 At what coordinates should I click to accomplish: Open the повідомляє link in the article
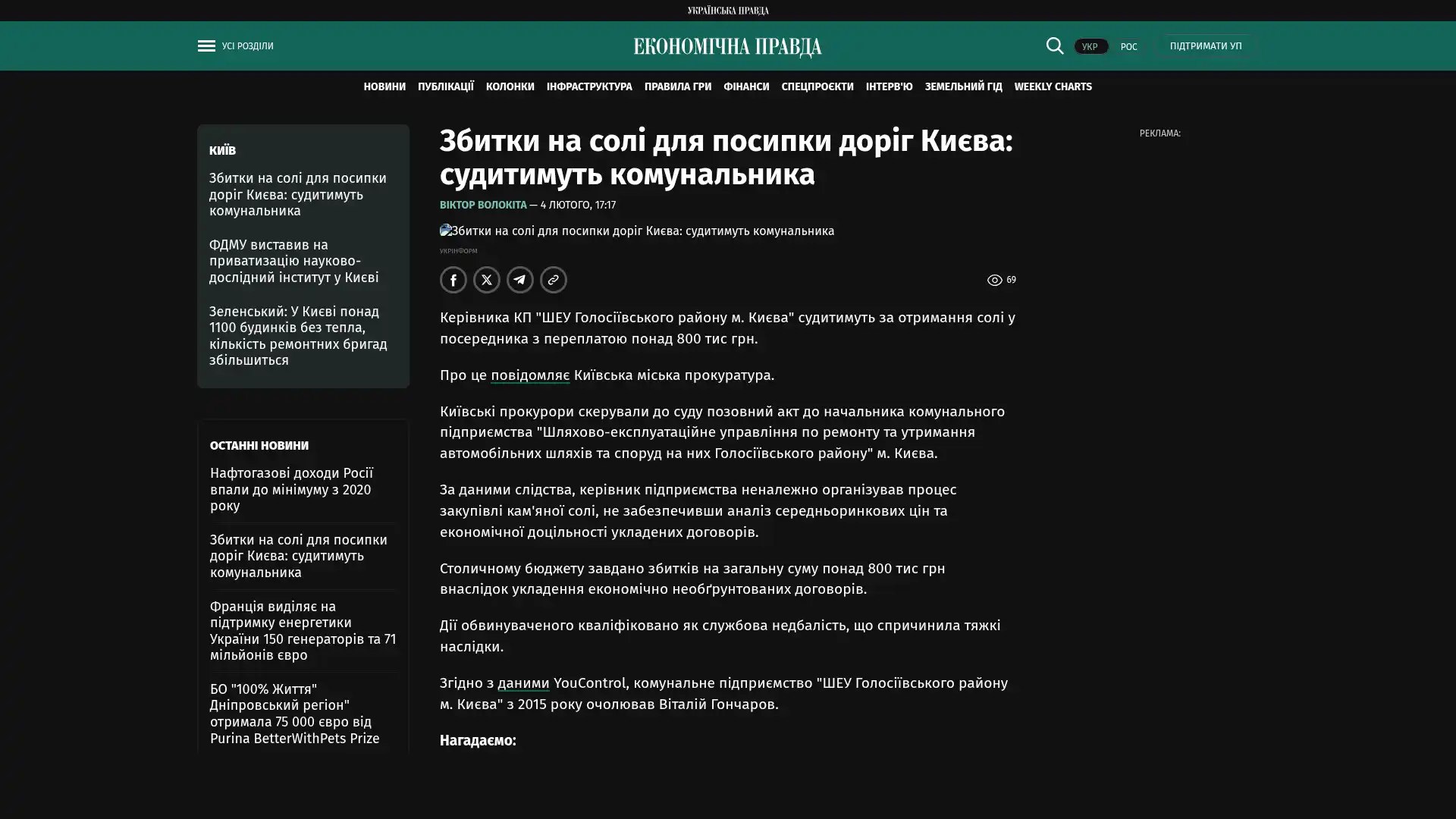click(529, 375)
